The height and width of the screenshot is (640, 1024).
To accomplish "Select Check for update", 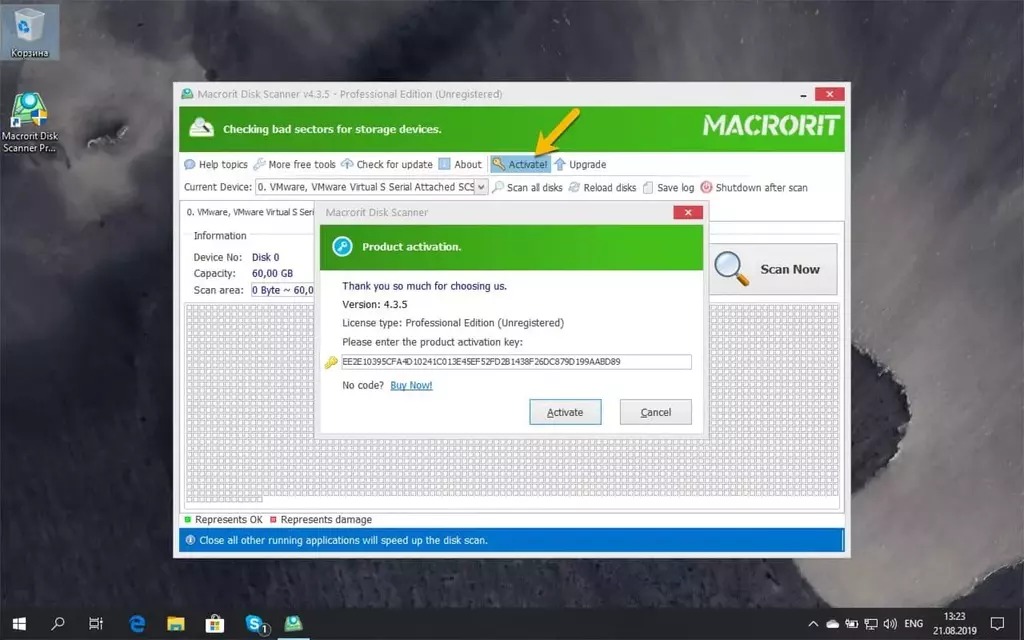I will point(387,165).
